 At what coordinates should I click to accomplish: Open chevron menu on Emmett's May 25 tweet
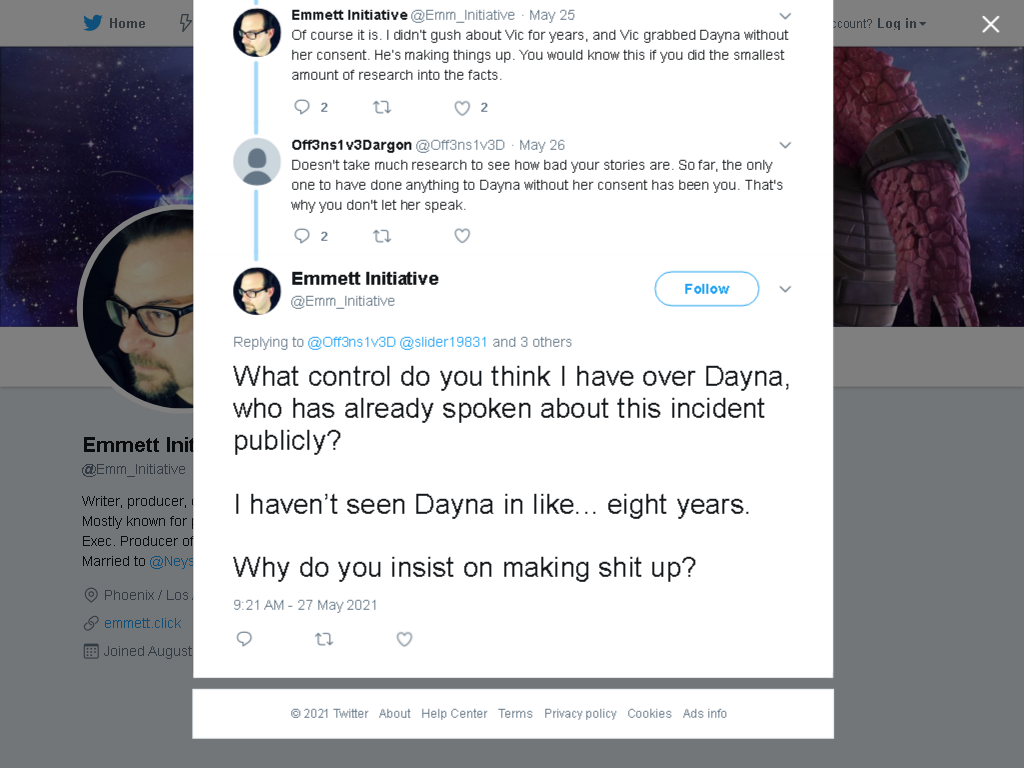[x=785, y=16]
